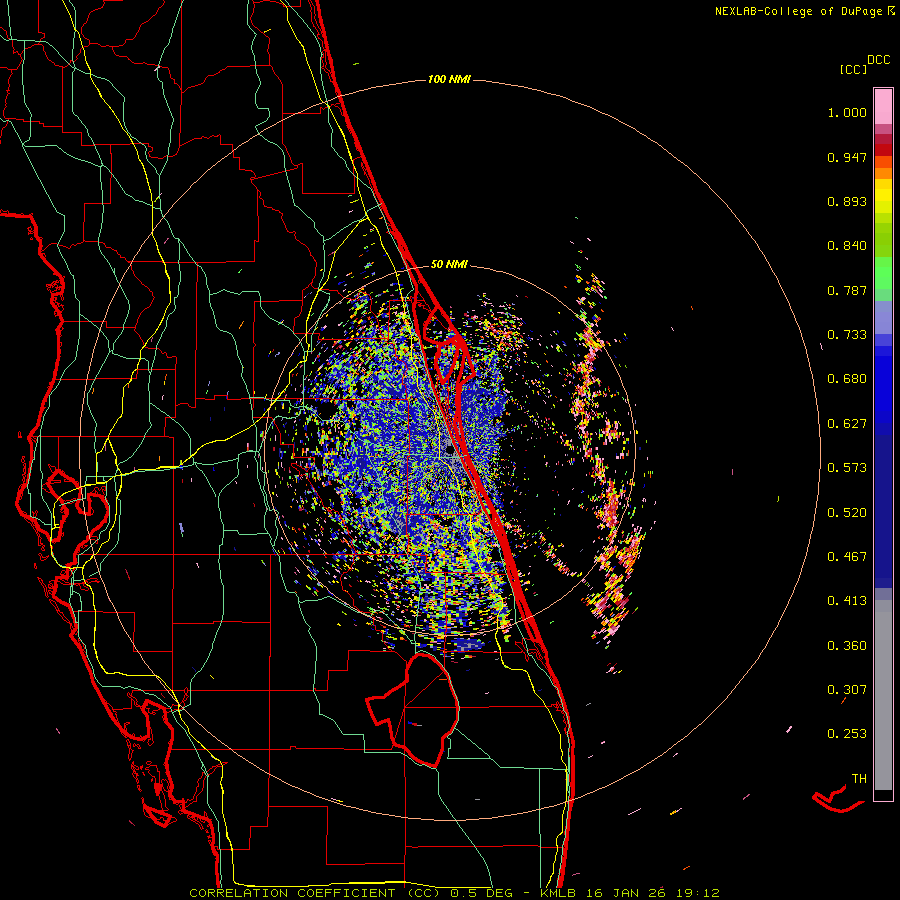Click the 0.627 scale value
This screenshot has height=900, width=900.
pos(847,424)
